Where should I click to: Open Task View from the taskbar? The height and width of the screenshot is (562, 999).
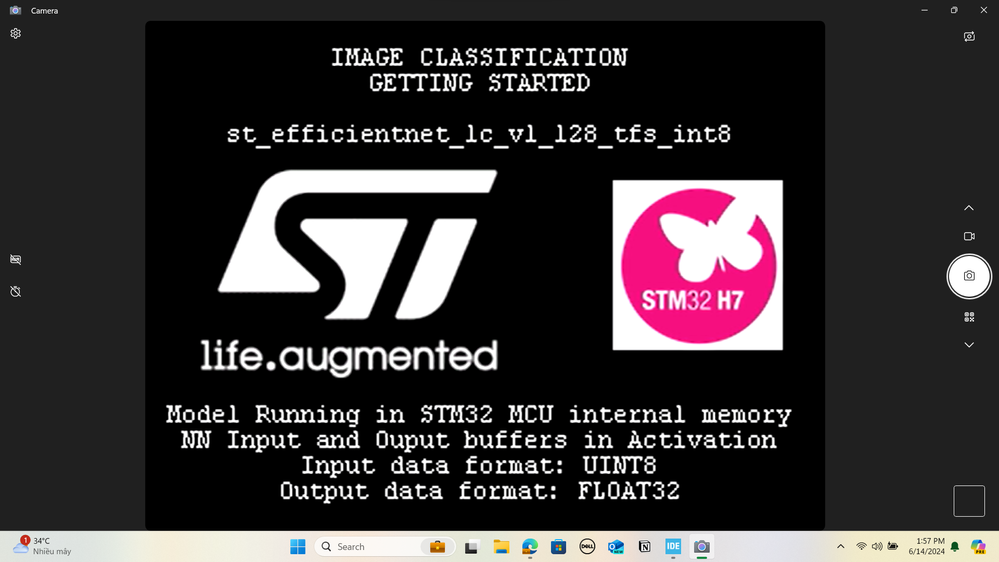pyautogui.click(x=471, y=547)
